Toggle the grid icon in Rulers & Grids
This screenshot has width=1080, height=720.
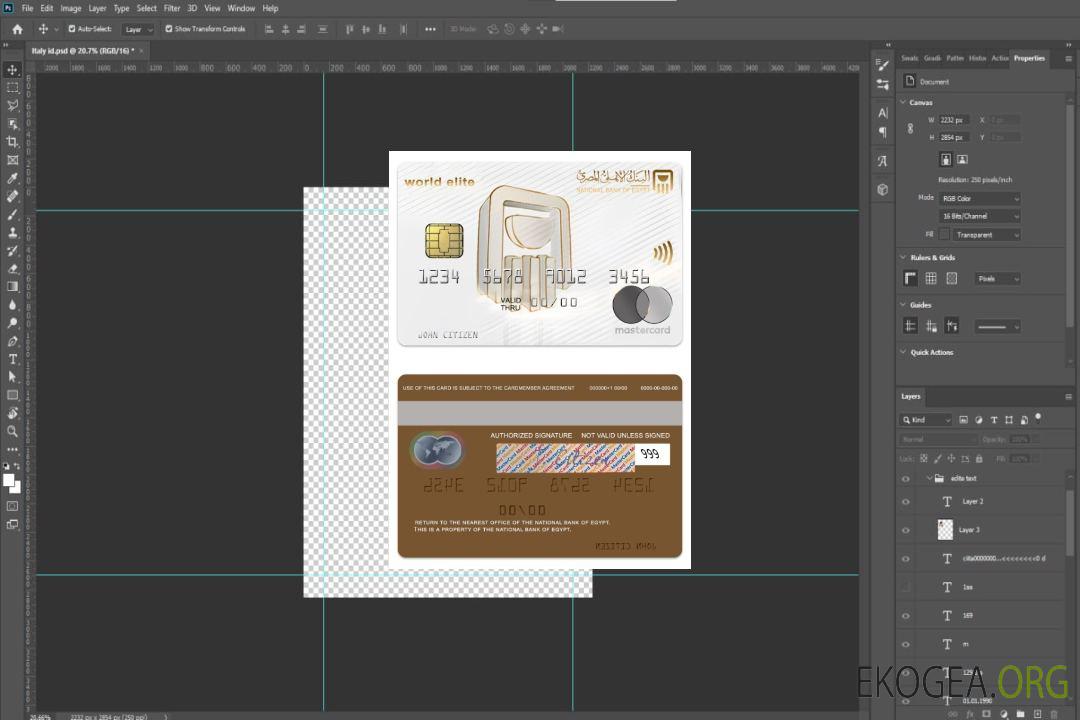point(931,279)
